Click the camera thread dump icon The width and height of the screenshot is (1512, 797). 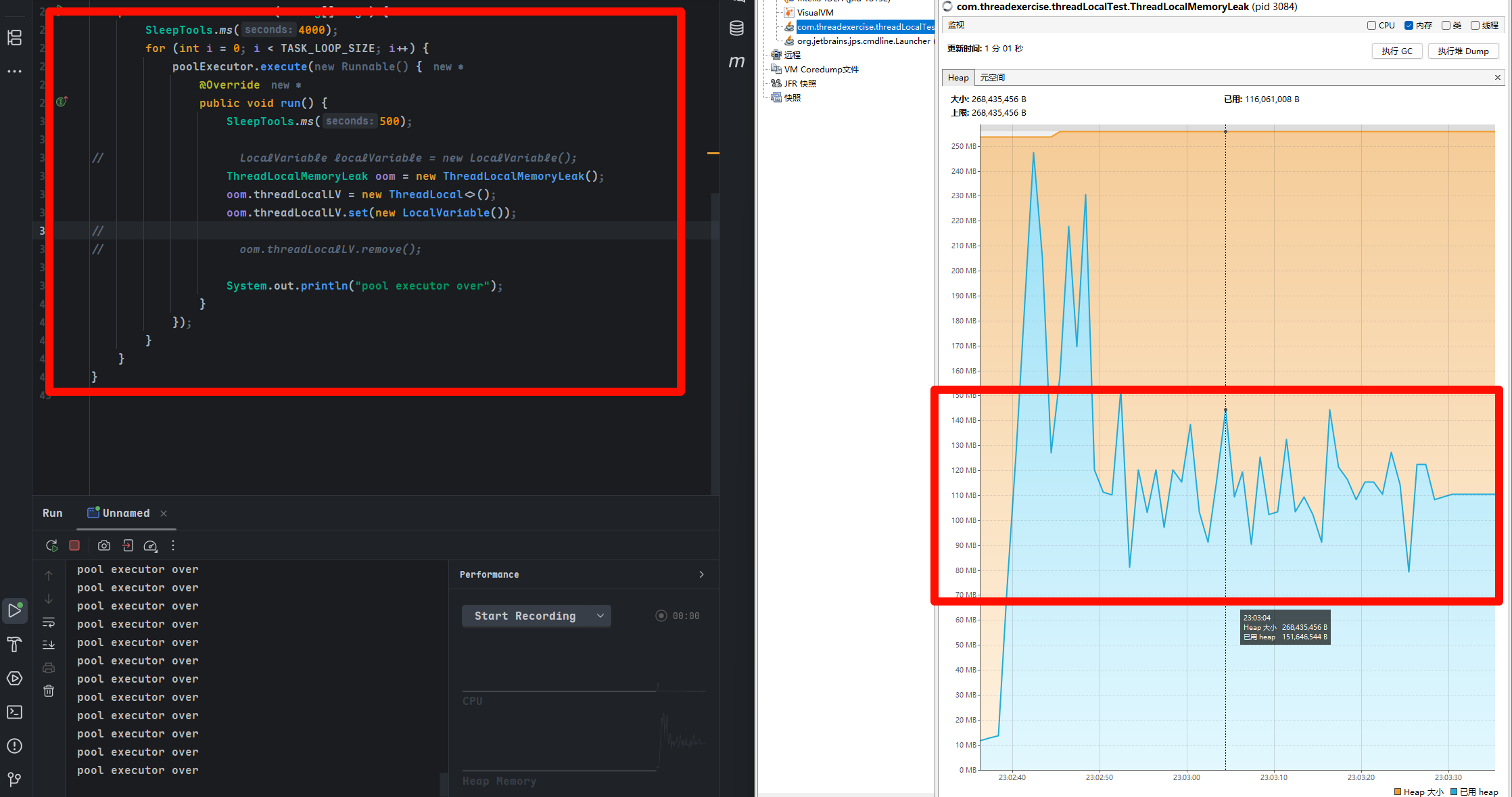coord(103,545)
